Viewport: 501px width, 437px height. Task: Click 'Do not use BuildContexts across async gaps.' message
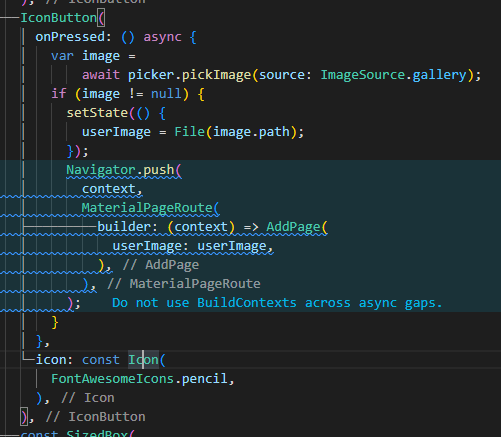pyautogui.click(x=277, y=303)
